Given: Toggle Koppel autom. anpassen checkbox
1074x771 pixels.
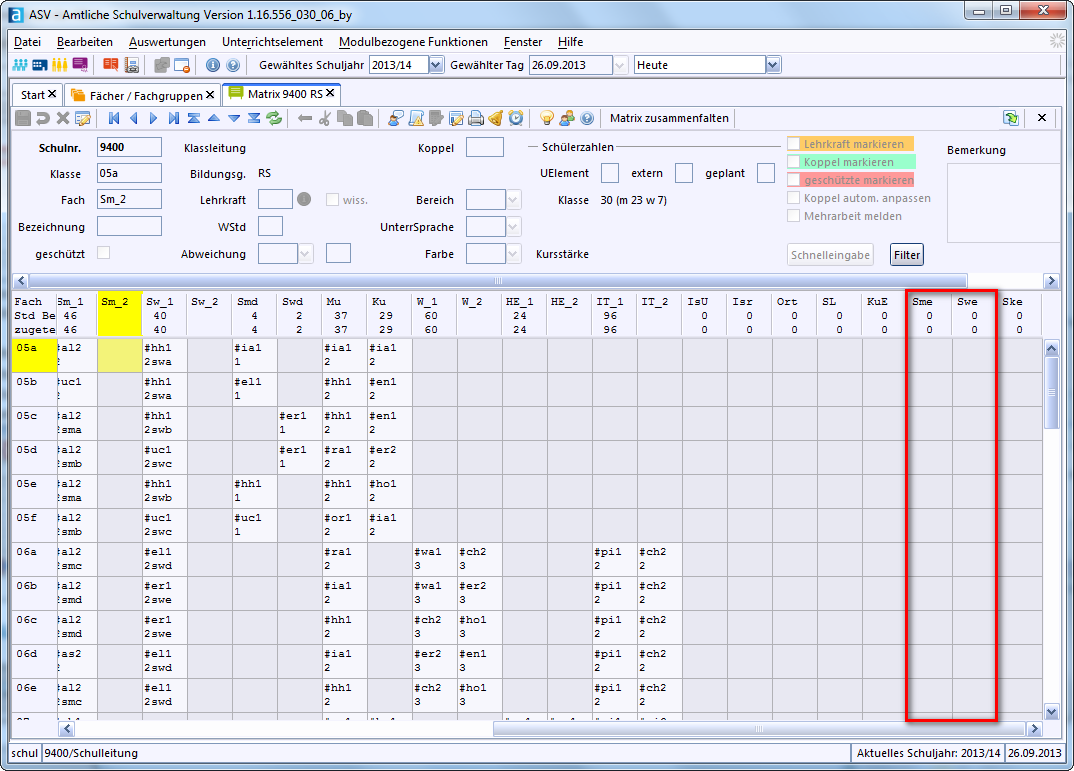Looking at the screenshot, I should point(794,198).
